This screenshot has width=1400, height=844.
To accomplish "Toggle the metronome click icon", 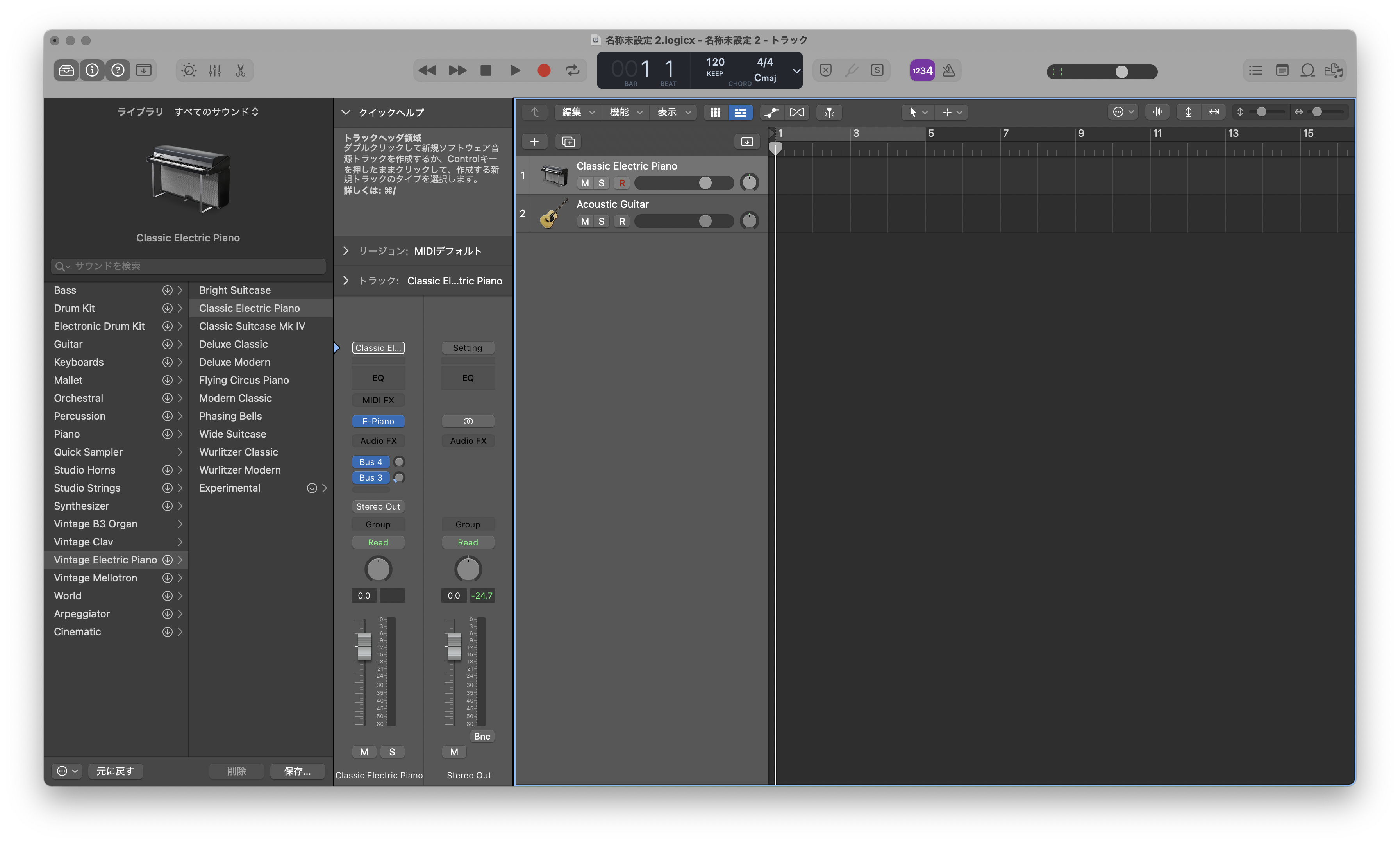I will point(948,70).
